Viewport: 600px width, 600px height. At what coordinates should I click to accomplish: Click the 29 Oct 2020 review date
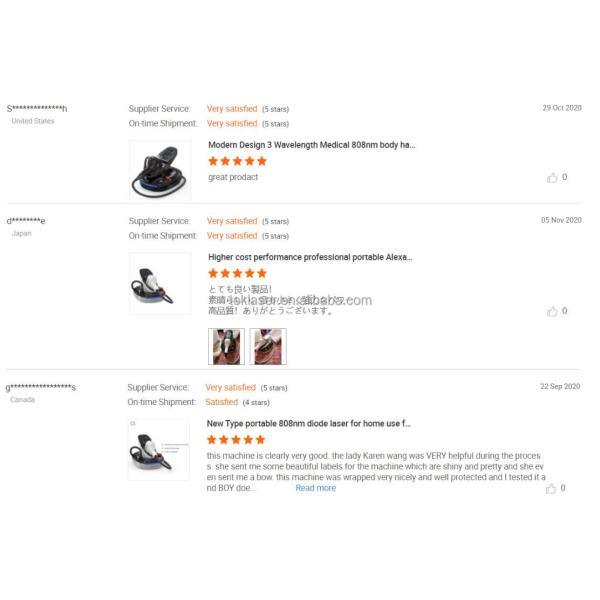point(562,108)
